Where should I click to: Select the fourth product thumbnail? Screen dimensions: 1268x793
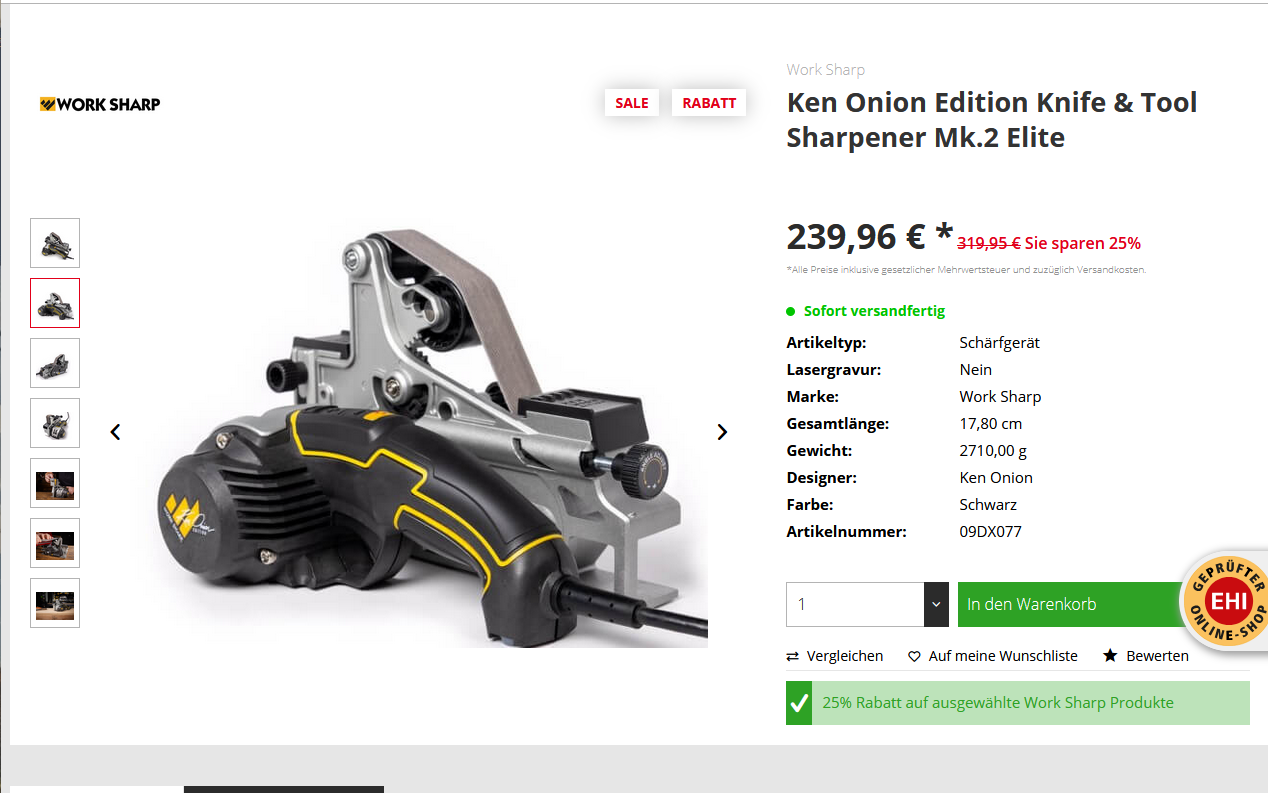point(55,423)
